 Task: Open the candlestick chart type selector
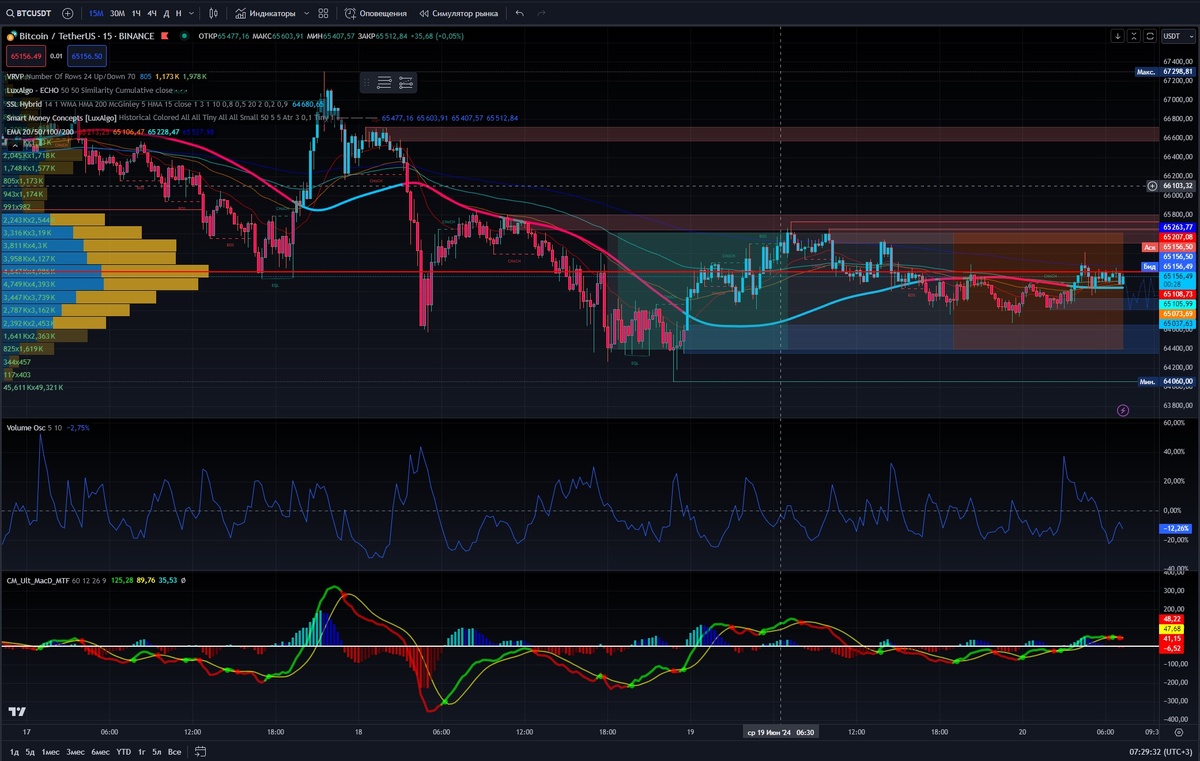[214, 13]
